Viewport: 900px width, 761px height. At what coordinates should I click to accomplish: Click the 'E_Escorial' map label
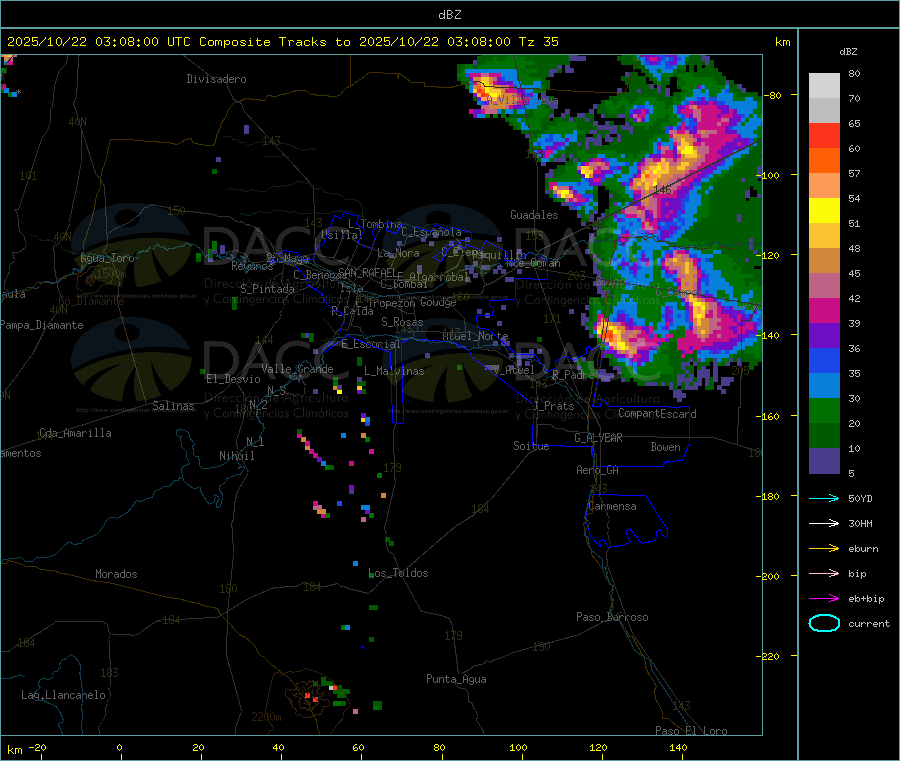[371, 344]
